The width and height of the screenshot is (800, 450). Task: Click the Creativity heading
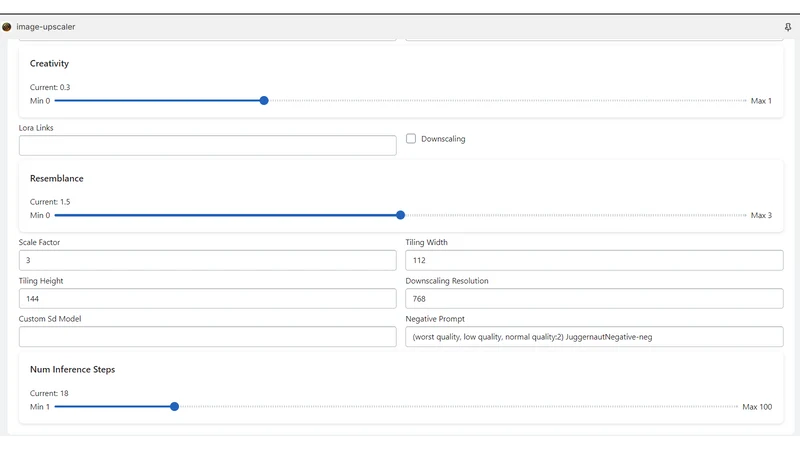click(49, 63)
